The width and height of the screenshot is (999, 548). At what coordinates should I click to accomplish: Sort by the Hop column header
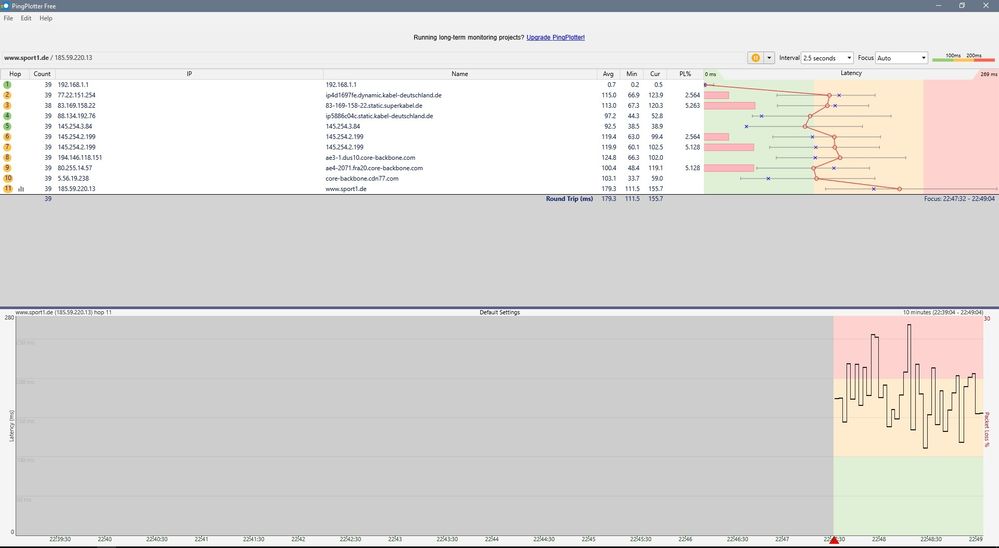[15, 74]
